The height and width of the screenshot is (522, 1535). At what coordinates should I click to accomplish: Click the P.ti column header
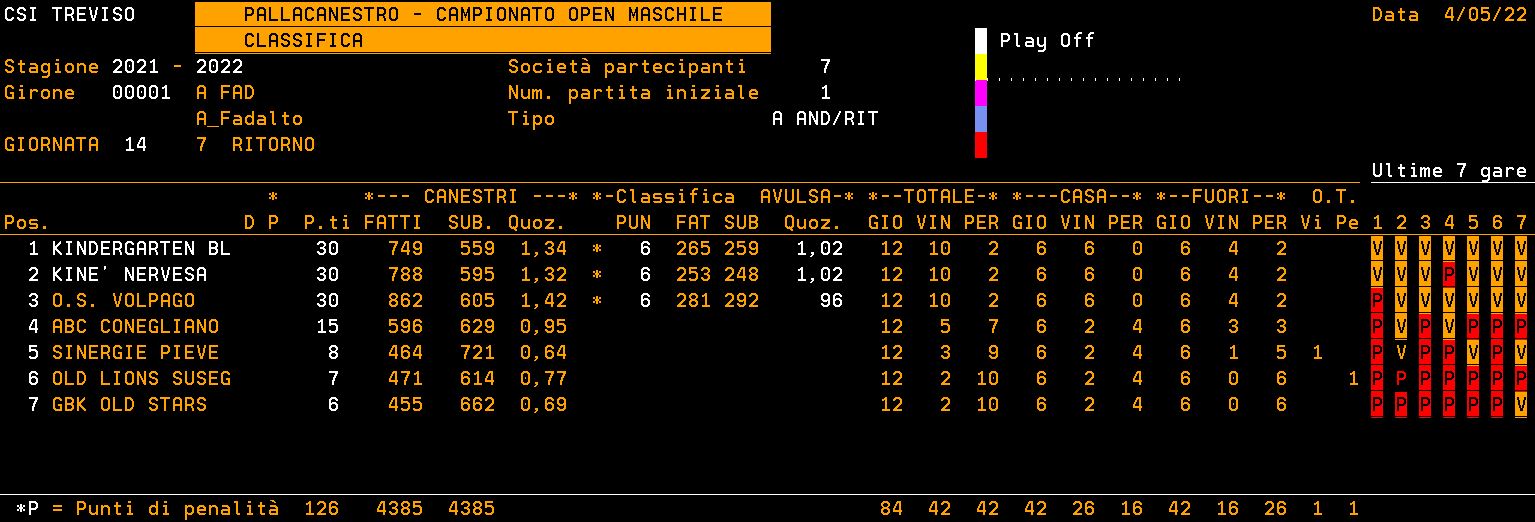click(321, 222)
